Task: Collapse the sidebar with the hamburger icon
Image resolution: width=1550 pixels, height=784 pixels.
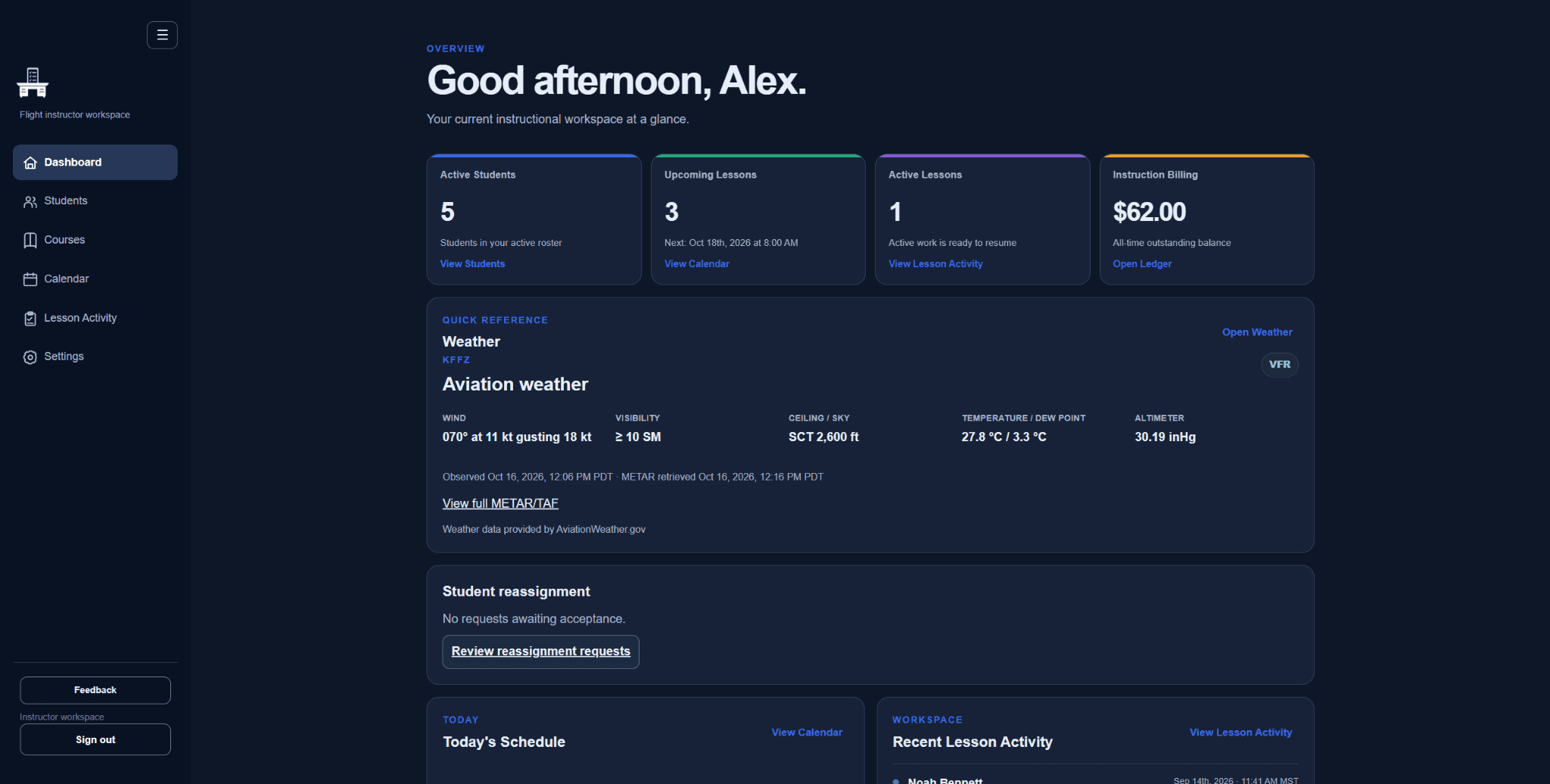Action: tap(162, 35)
